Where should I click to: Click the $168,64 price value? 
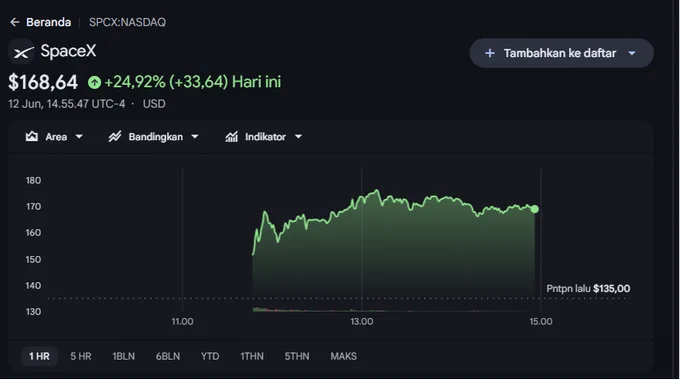click(x=43, y=82)
